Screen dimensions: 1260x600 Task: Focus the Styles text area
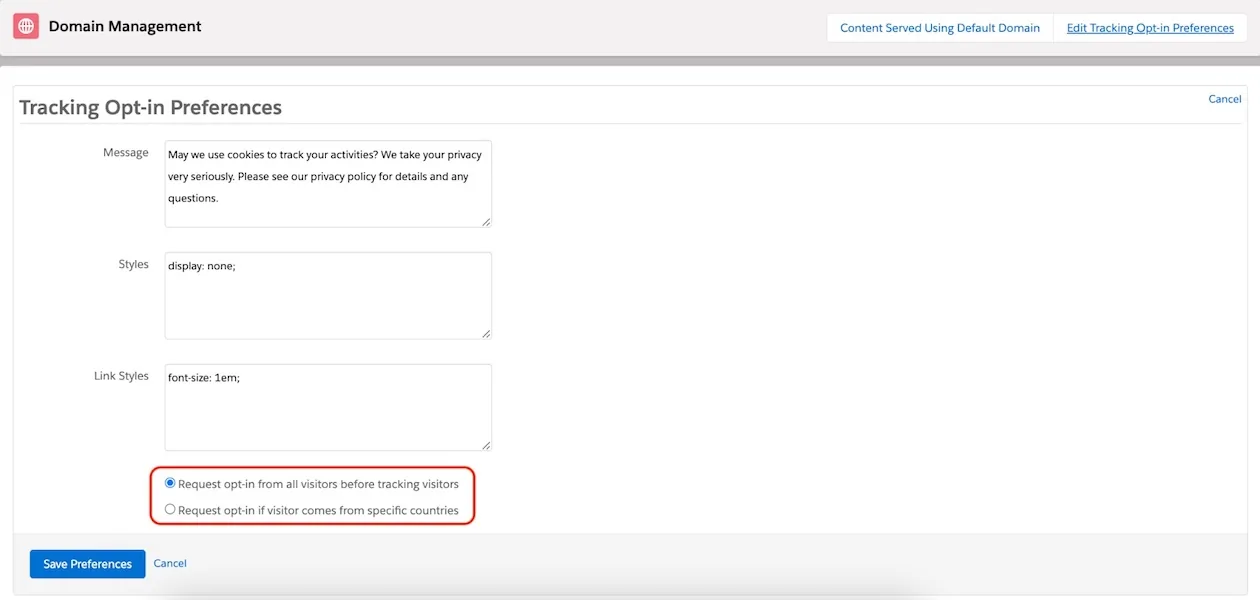point(328,296)
